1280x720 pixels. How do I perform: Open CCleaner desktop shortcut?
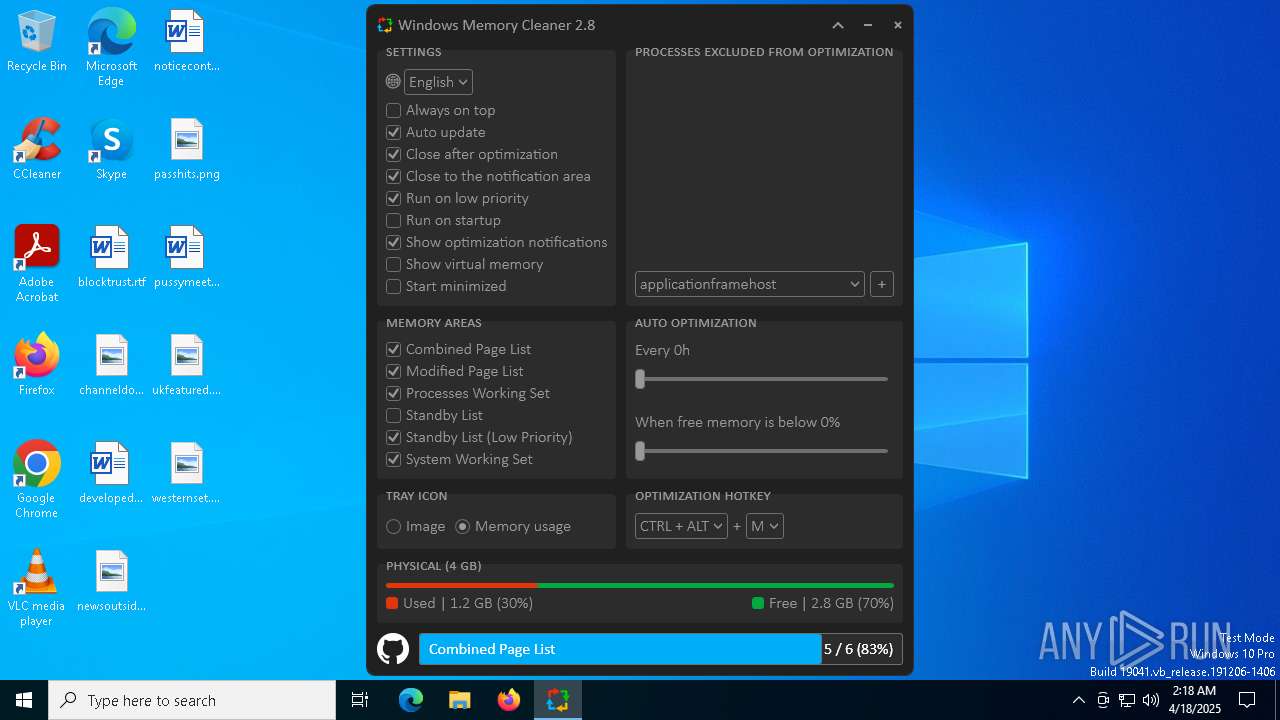(x=37, y=149)
